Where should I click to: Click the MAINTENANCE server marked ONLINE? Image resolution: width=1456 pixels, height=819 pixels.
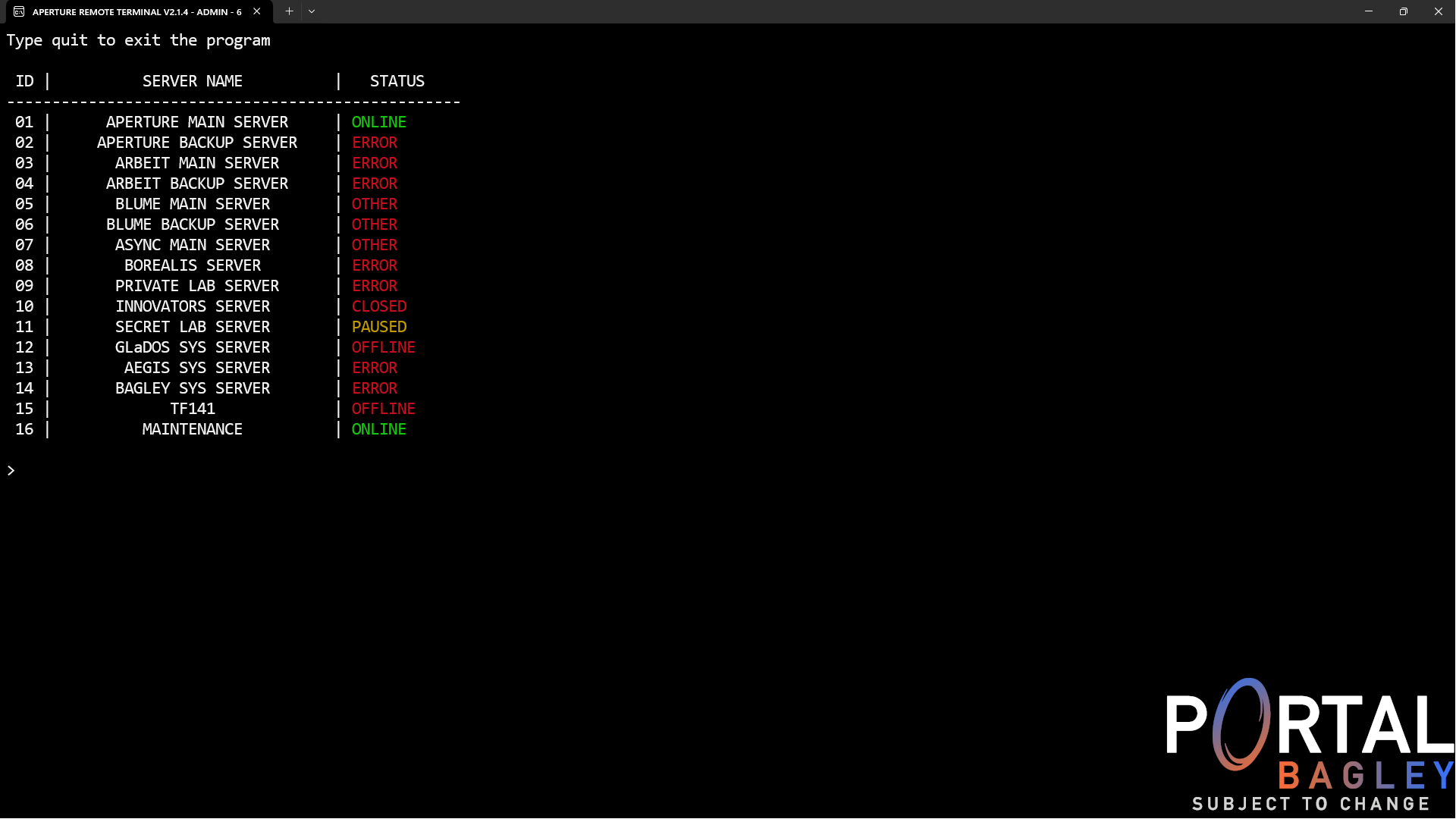pos(192,428)
